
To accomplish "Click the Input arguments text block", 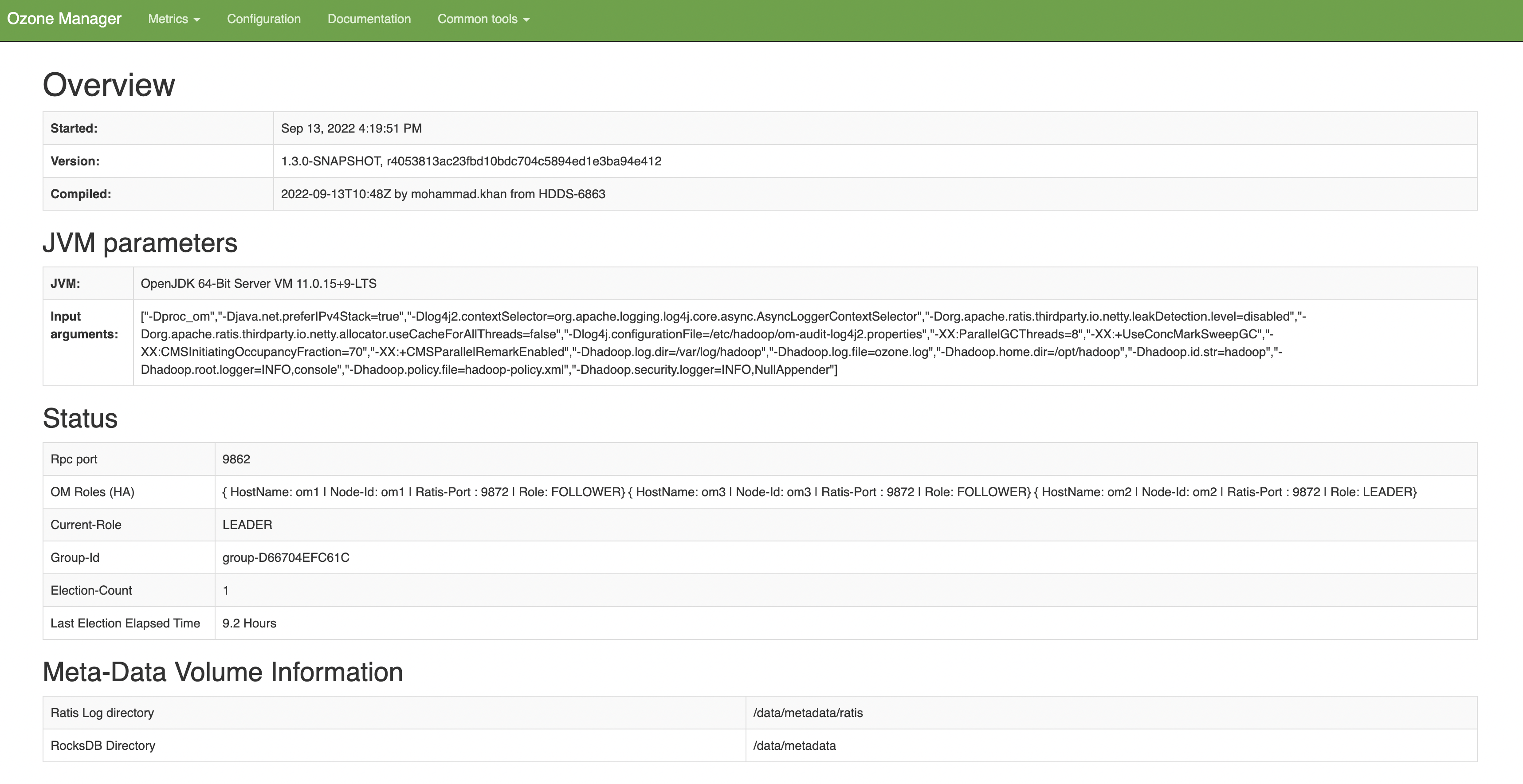I will coord(710,343).
